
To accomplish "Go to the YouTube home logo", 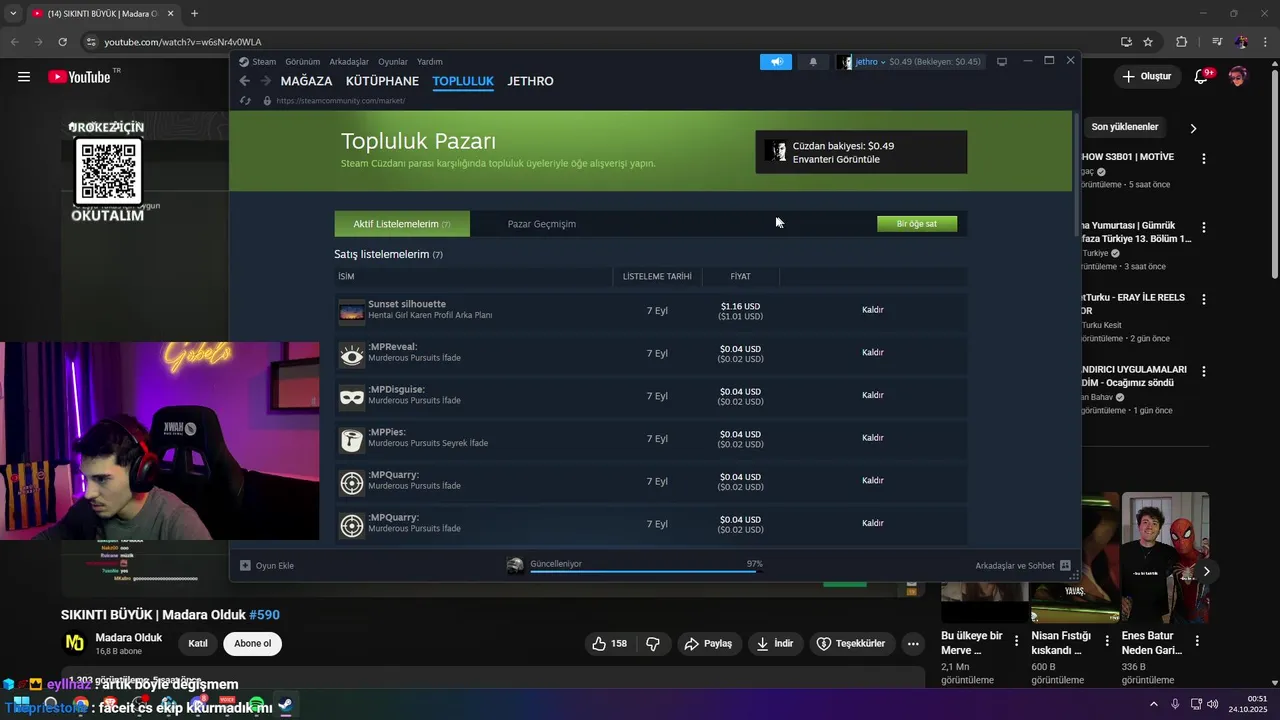I will tap(78, 77).
